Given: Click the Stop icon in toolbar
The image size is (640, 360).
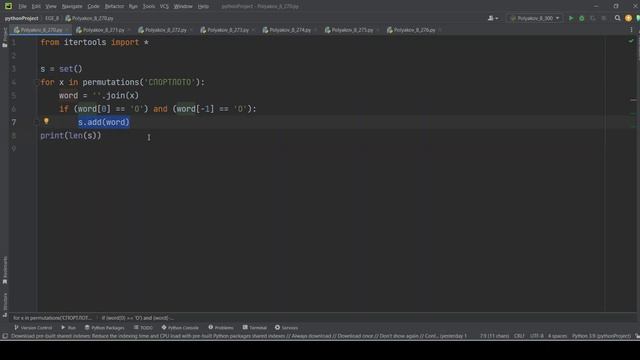Looking at the screenshot, I should pos(604,18).
